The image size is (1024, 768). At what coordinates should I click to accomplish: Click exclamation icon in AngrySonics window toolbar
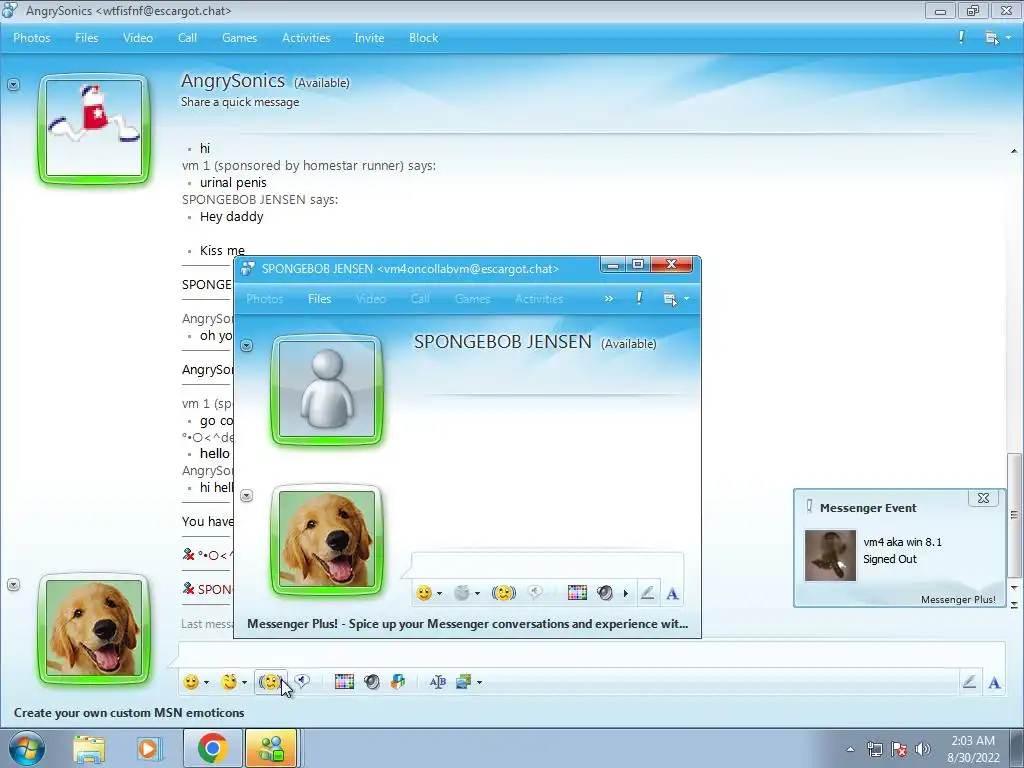point(961,38)
